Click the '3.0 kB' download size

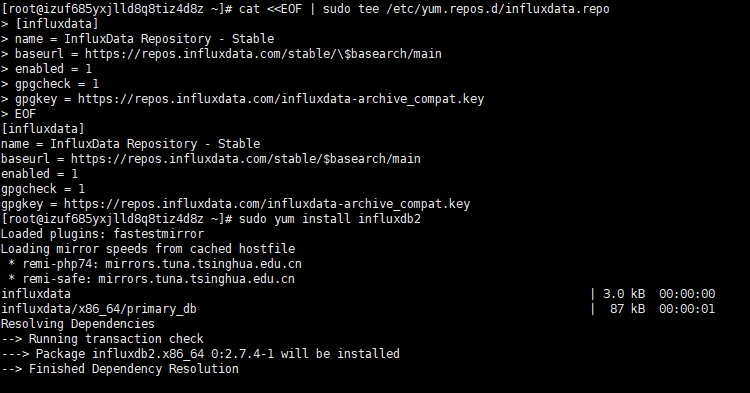624,294
